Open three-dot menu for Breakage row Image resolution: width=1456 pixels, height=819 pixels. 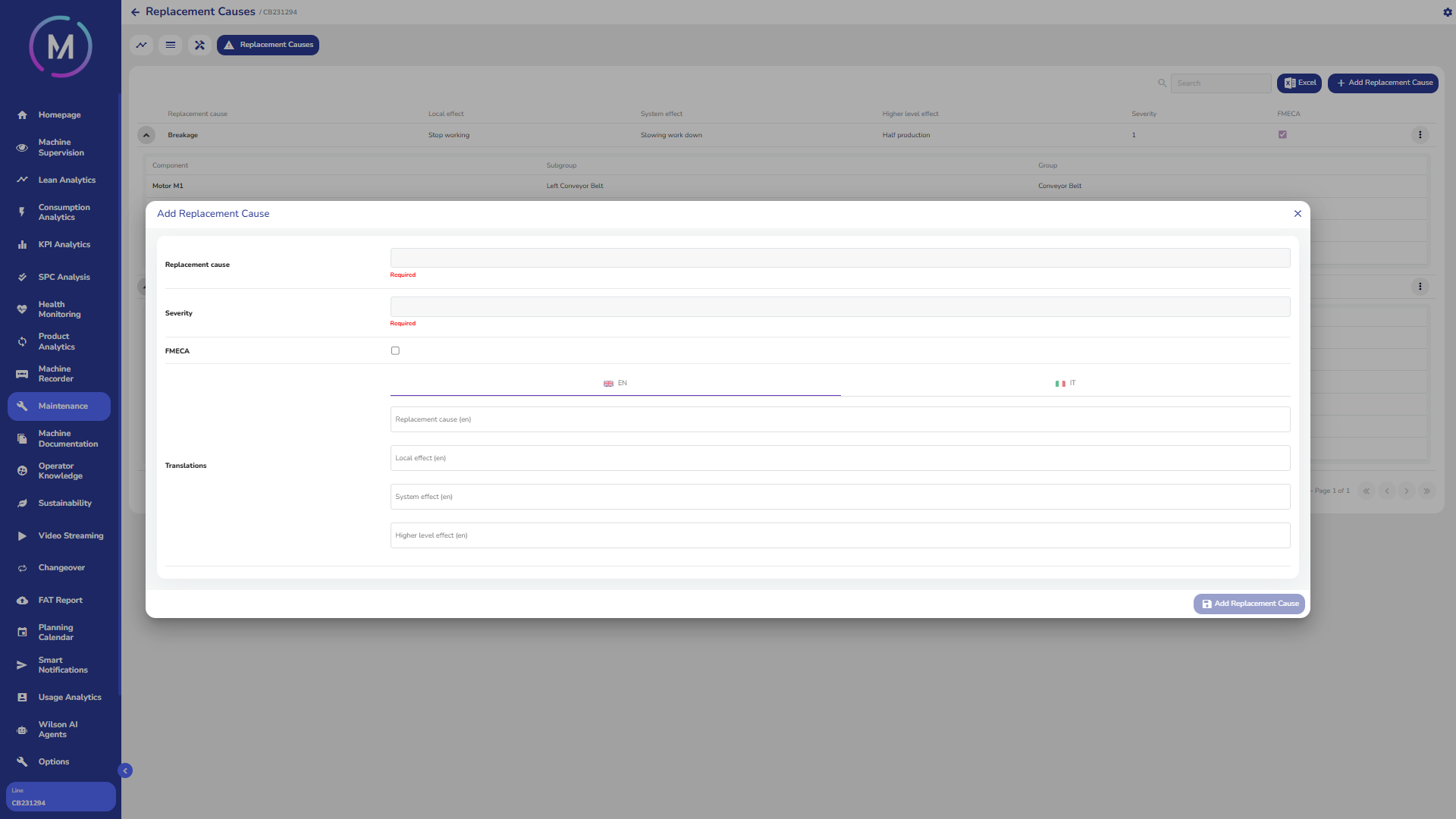1420,135
